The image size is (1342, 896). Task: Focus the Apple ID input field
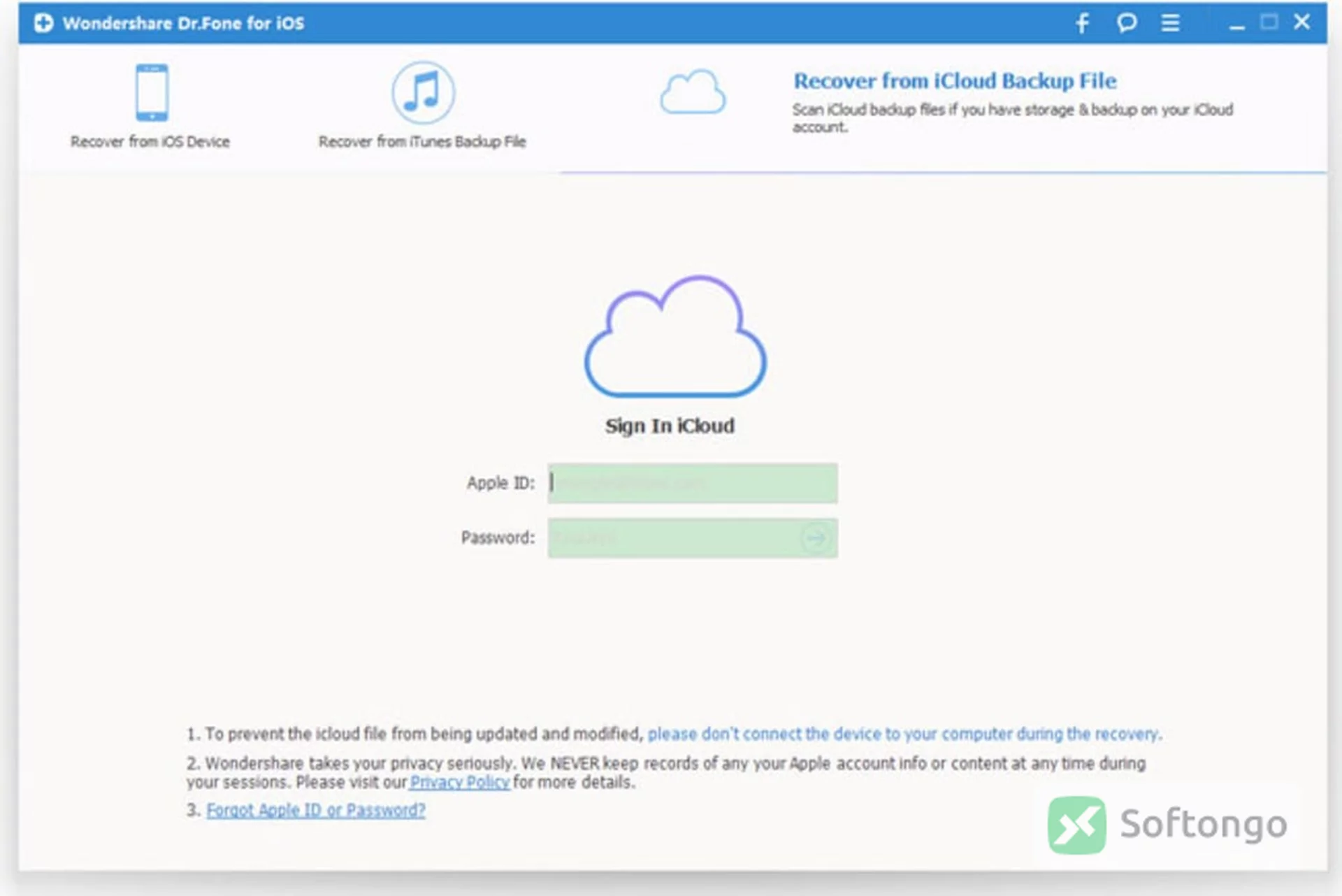pos(693,483)
